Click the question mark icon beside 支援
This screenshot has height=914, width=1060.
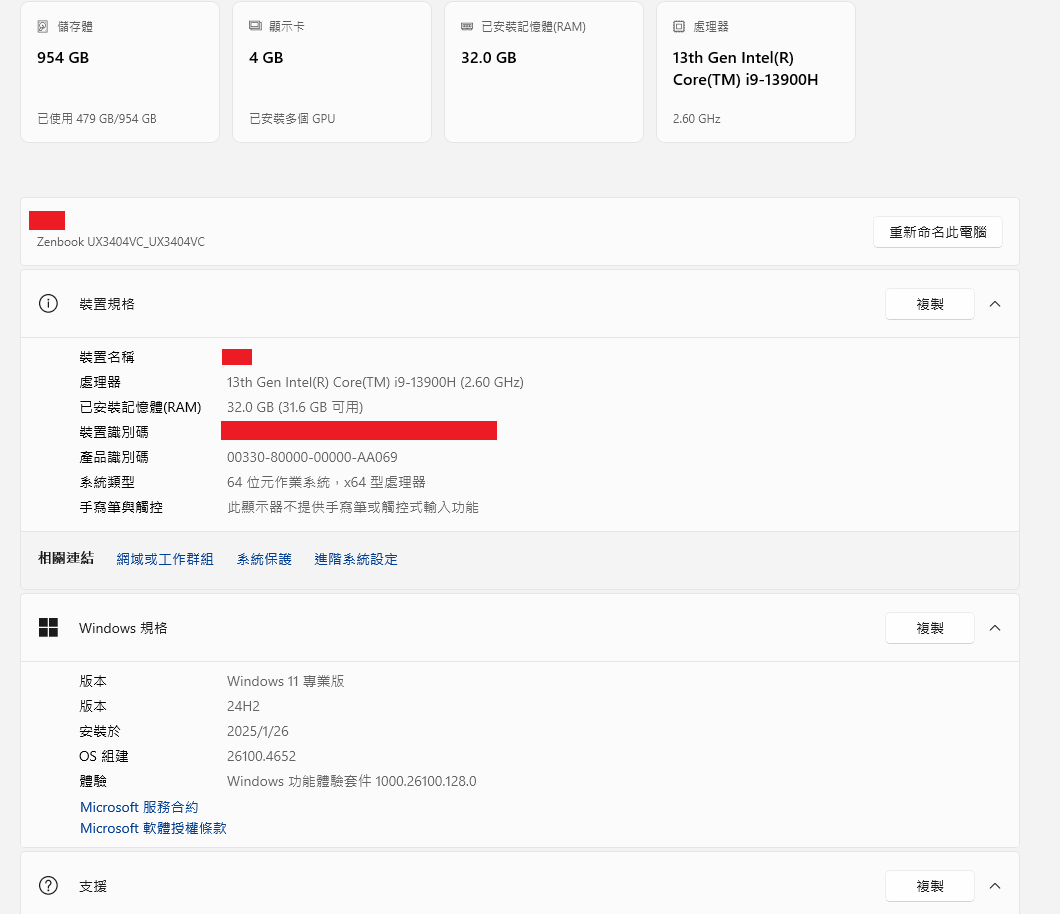pos(48,885)
